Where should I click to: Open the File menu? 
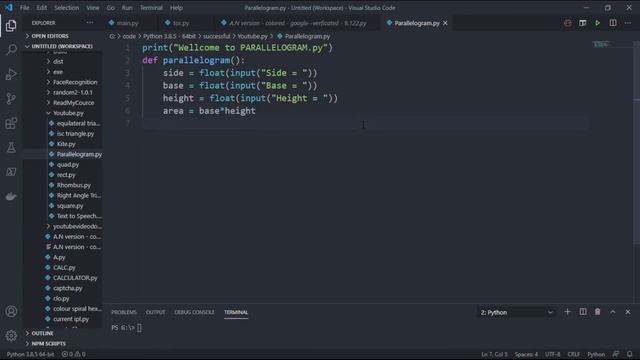click(x=24, y=7)
